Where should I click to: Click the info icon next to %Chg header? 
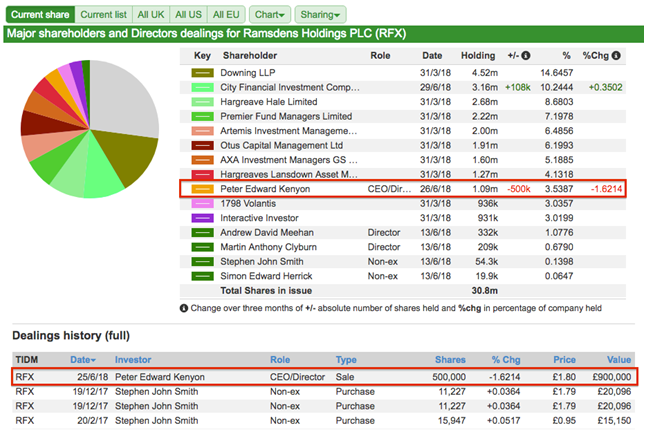point(616,56)
